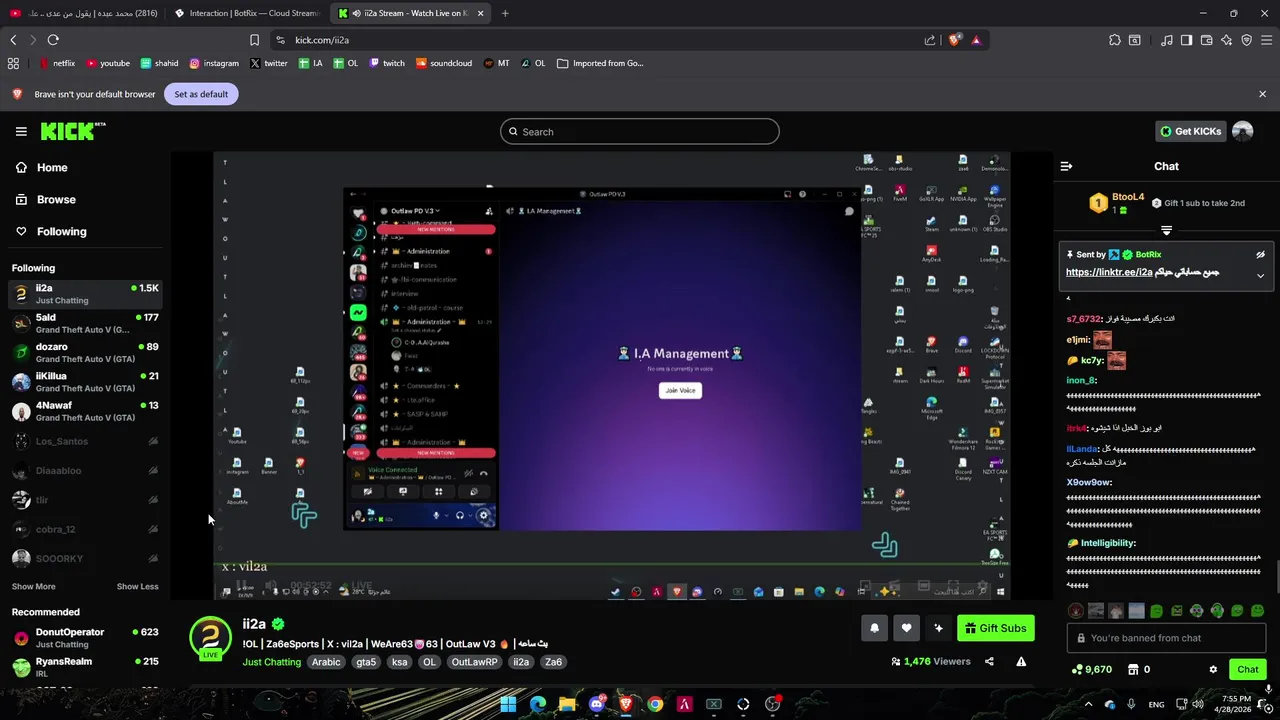Screen dimensions: 1280x720
Task: Click Show More in Following list
Action: click(x=33, y=586)
